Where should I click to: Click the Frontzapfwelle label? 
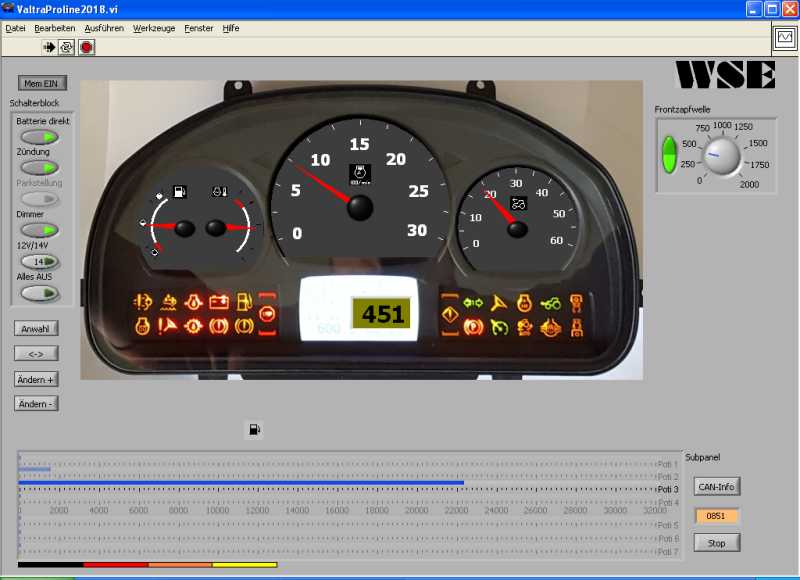coord(682,110)
